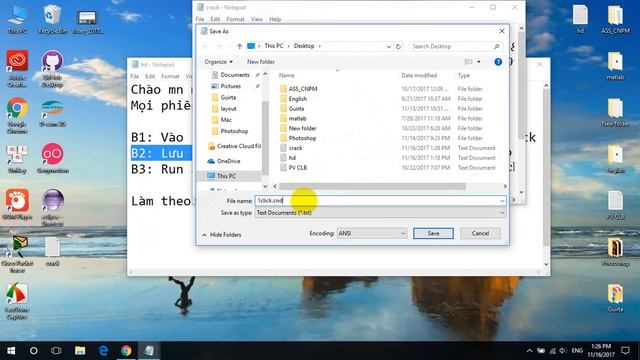Select the matlab folder in file list
The height and width of the screenshot is (360, 640).
click(x=297, y=118)
